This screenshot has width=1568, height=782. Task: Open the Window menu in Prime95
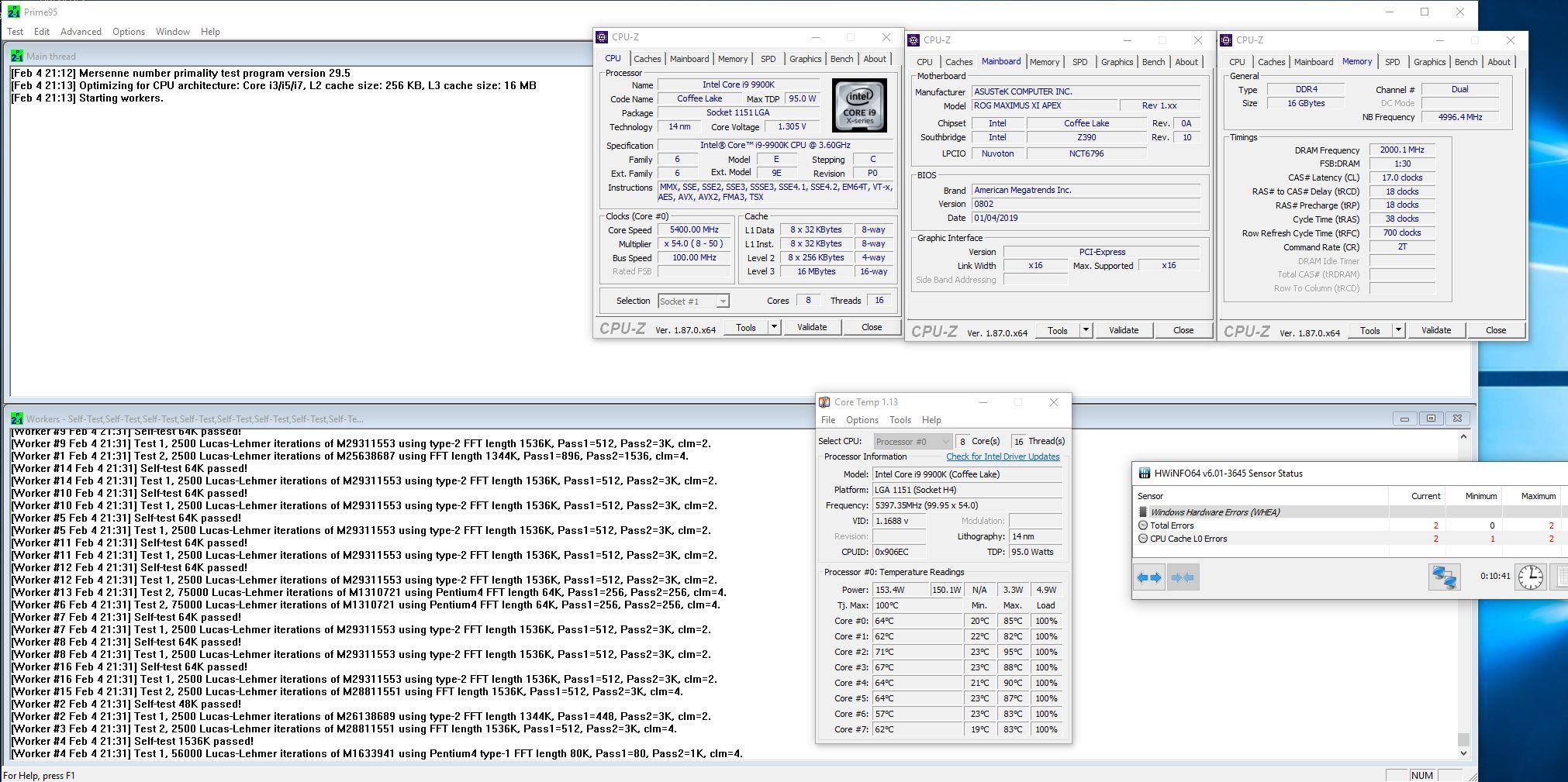tap(172, 32)
